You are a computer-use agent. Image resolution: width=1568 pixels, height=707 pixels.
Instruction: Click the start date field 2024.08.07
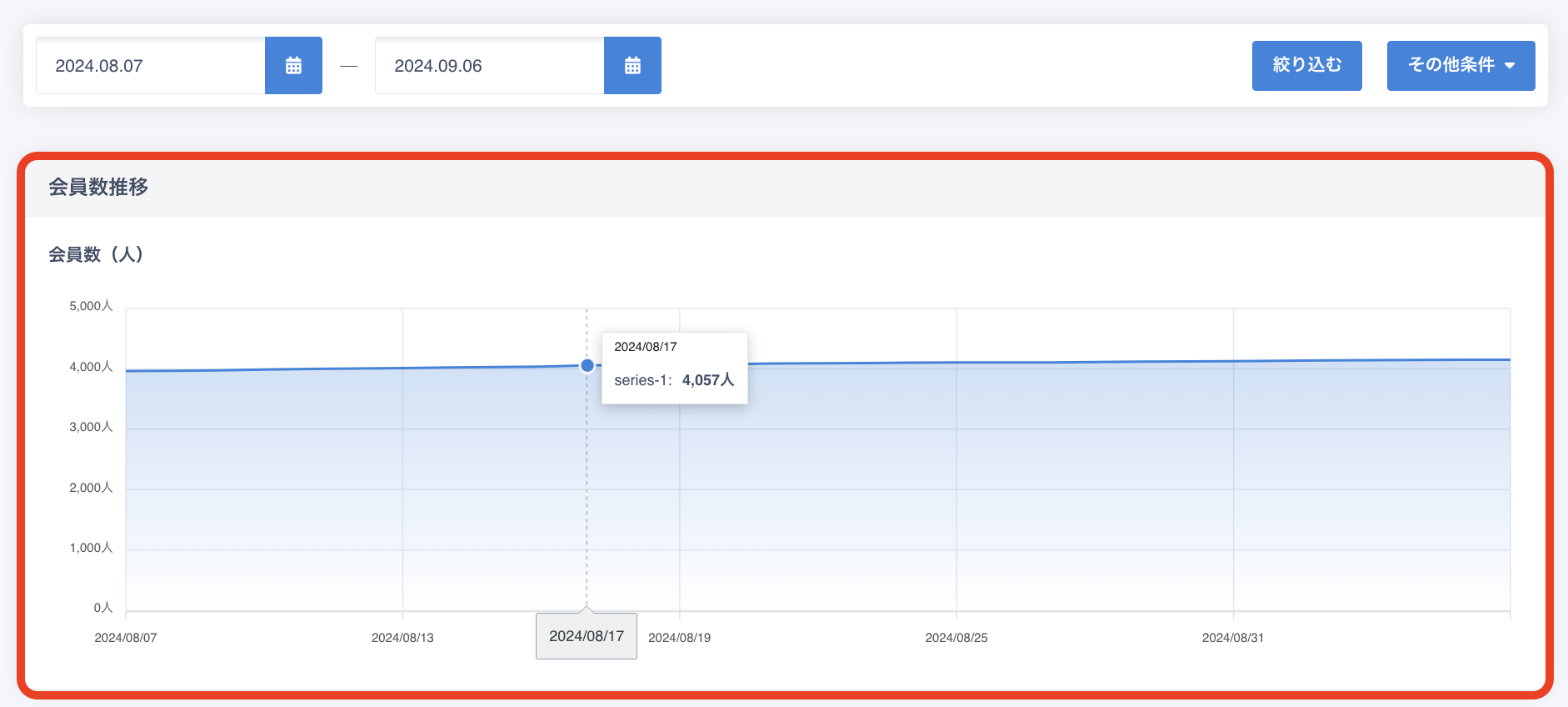(x=151, y=66)
